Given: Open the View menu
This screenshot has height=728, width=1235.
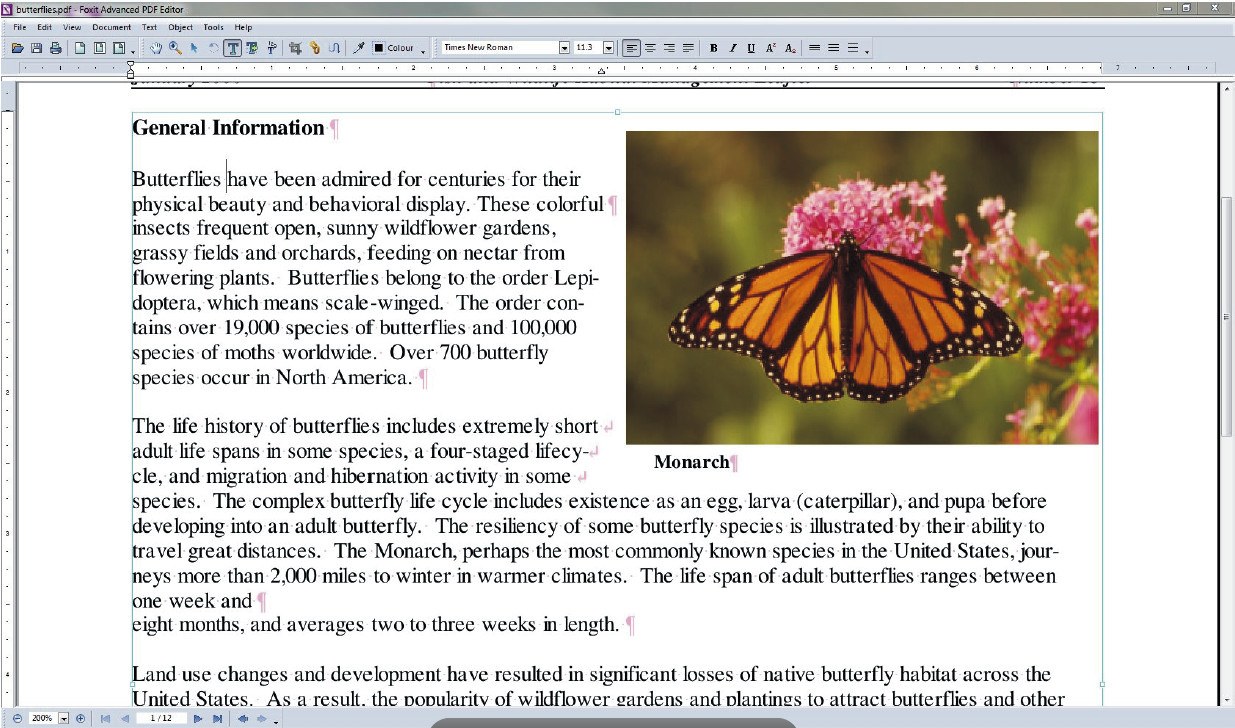Looking at the screenshot, I should pos(72,27).
